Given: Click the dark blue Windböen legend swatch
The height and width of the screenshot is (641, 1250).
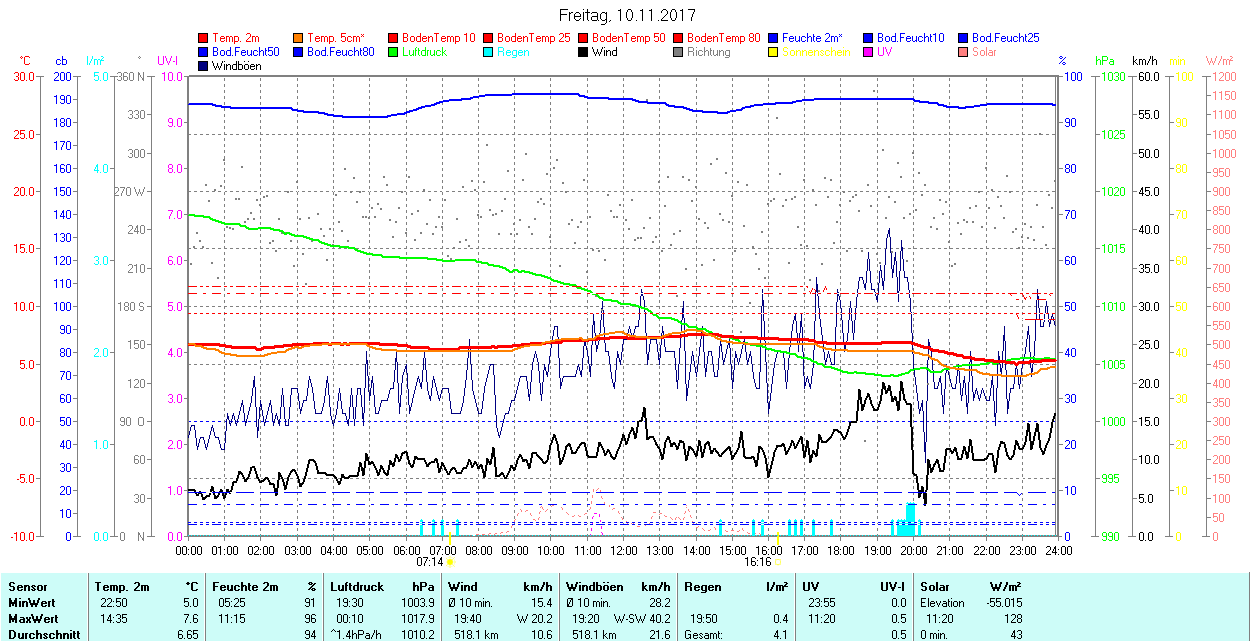Looking at the screenshot, I should tap(204, 66).
